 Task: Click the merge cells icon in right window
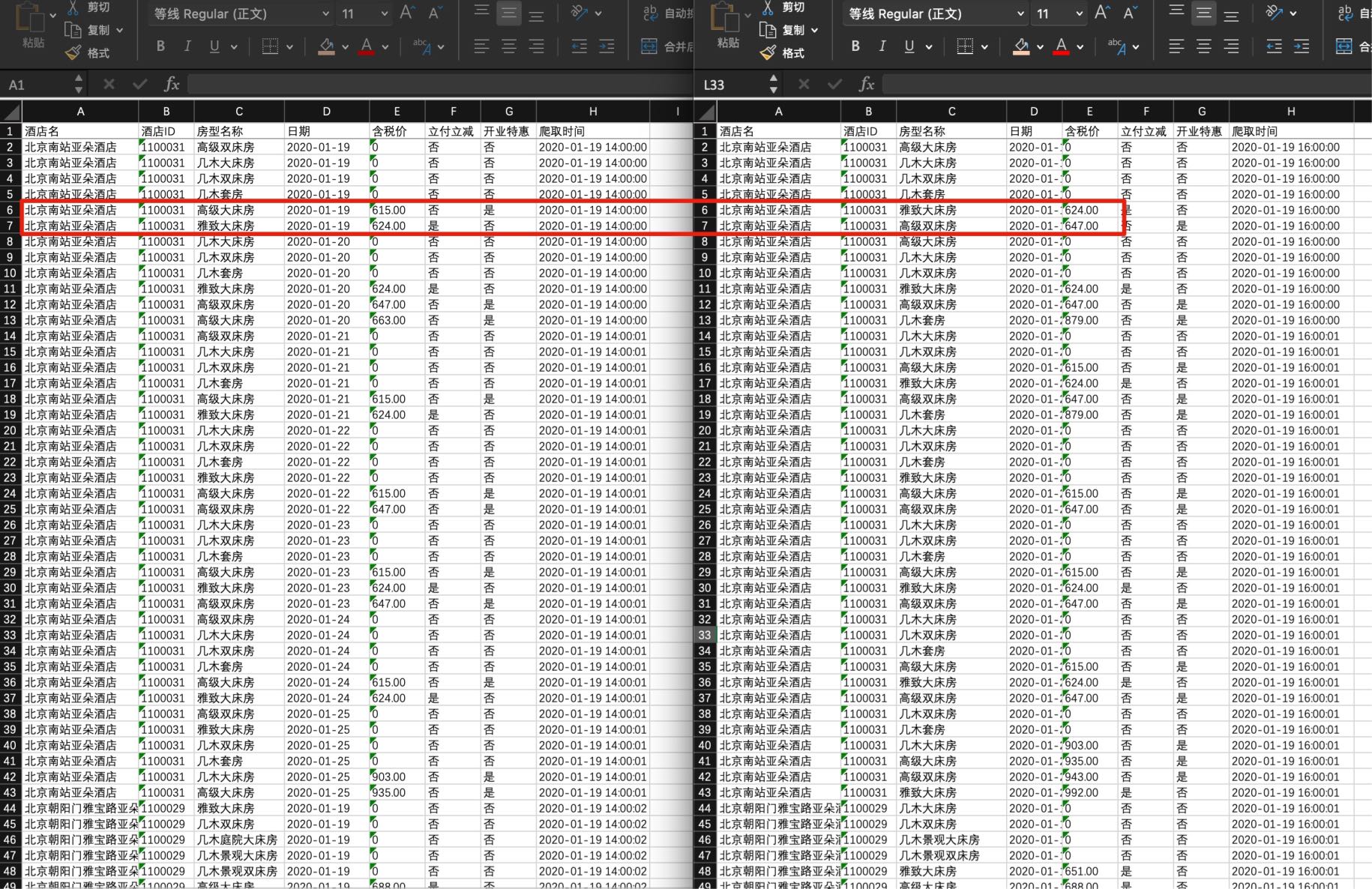tap(1344, 46)
